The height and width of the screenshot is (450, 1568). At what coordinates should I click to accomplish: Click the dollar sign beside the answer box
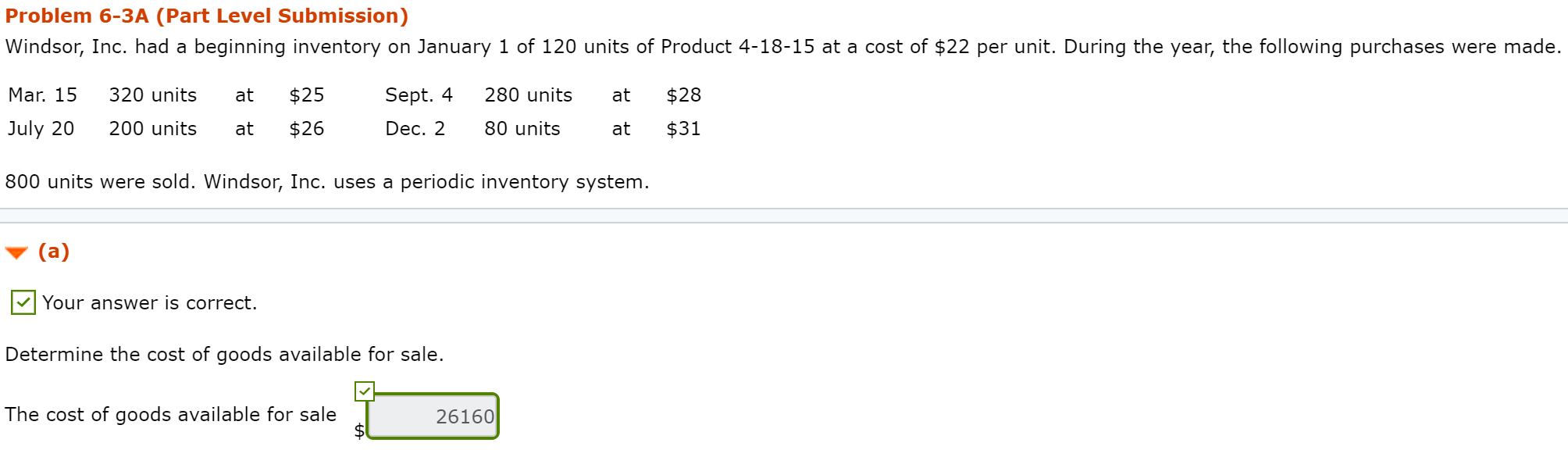[x=358, y=430]
